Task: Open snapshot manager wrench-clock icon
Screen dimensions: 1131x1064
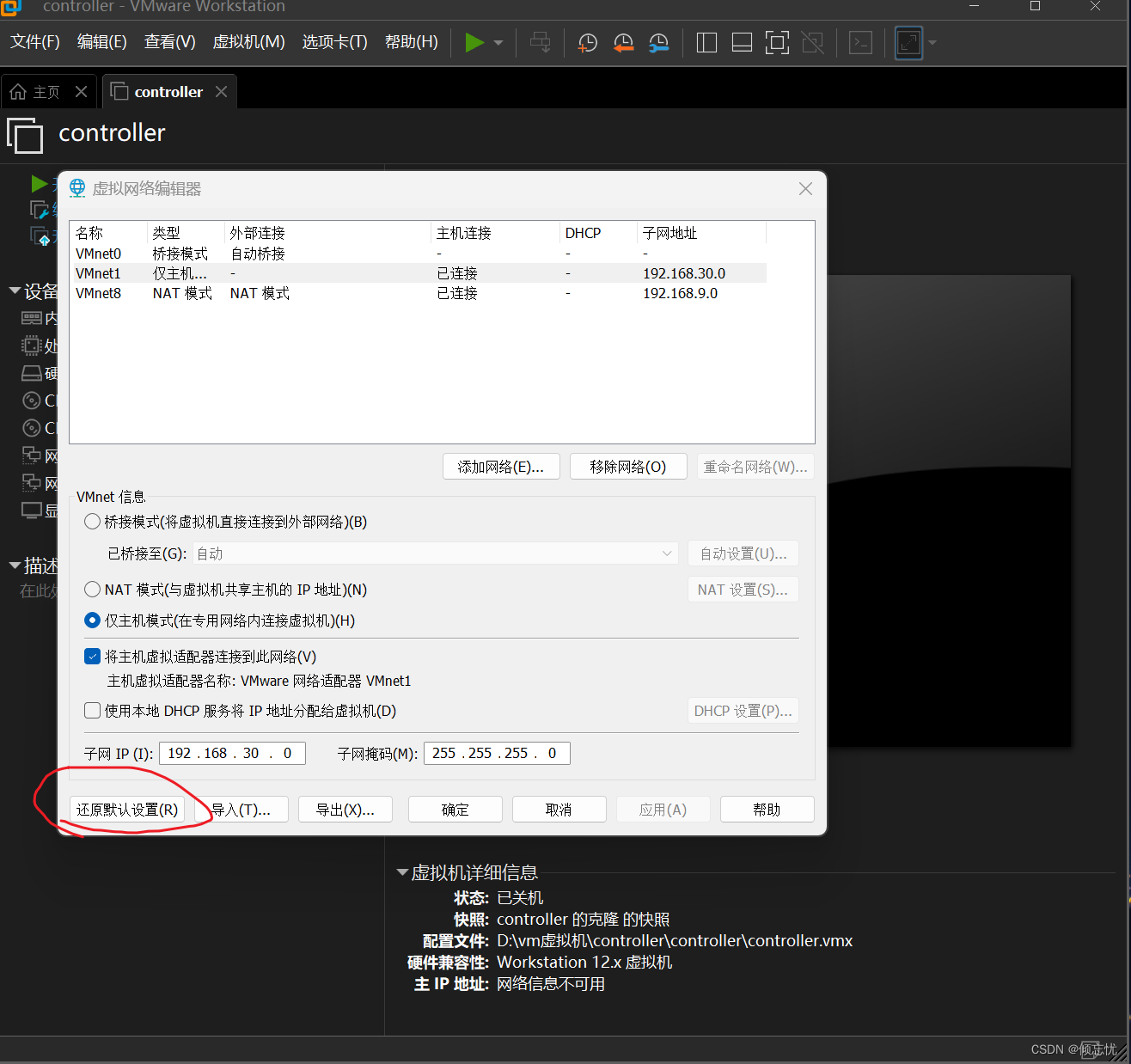Action: (x=658, y=42)
